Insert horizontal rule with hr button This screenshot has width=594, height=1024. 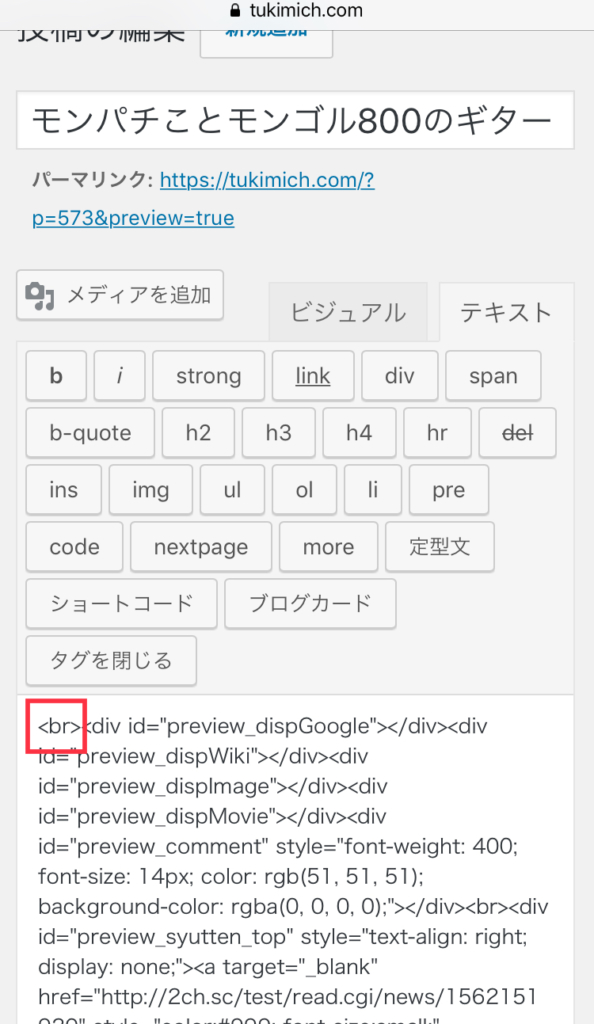click(437, 432)
